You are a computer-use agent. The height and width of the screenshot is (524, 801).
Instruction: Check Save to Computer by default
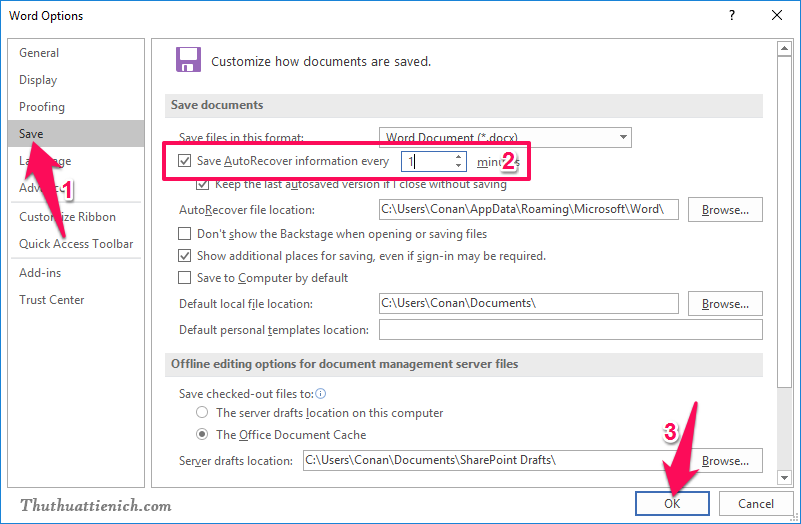pyautogui.click(x=184, y=278)
